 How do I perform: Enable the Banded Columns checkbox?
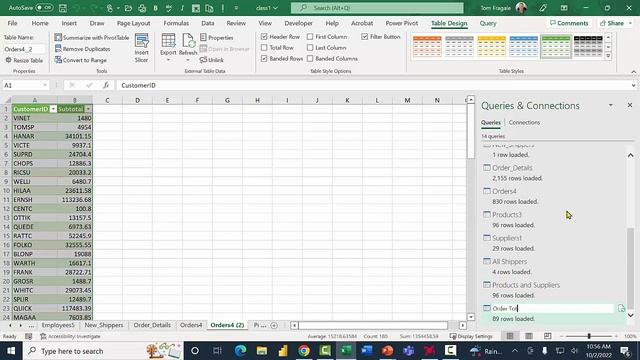click(310, 59)
